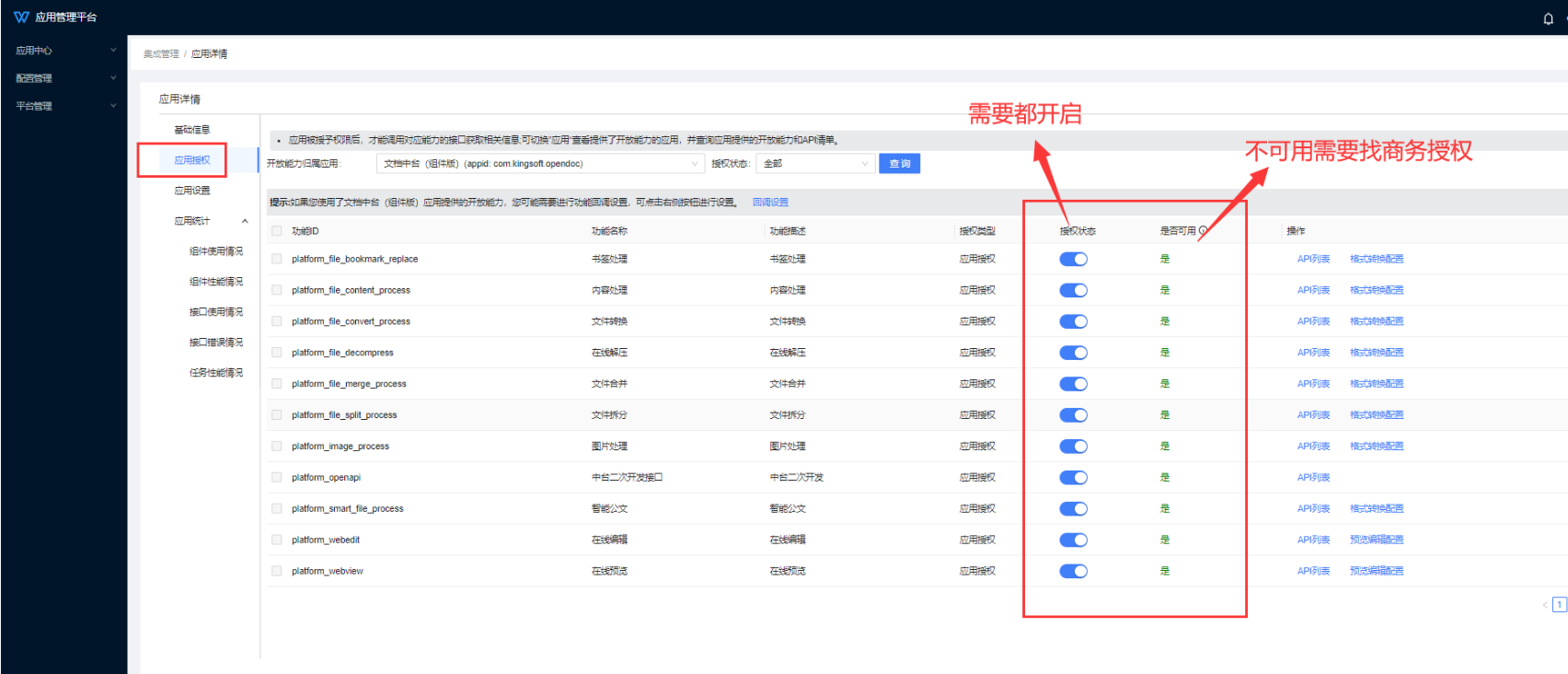
Task: Open the 回调设置 link
Action: (770, 203)
